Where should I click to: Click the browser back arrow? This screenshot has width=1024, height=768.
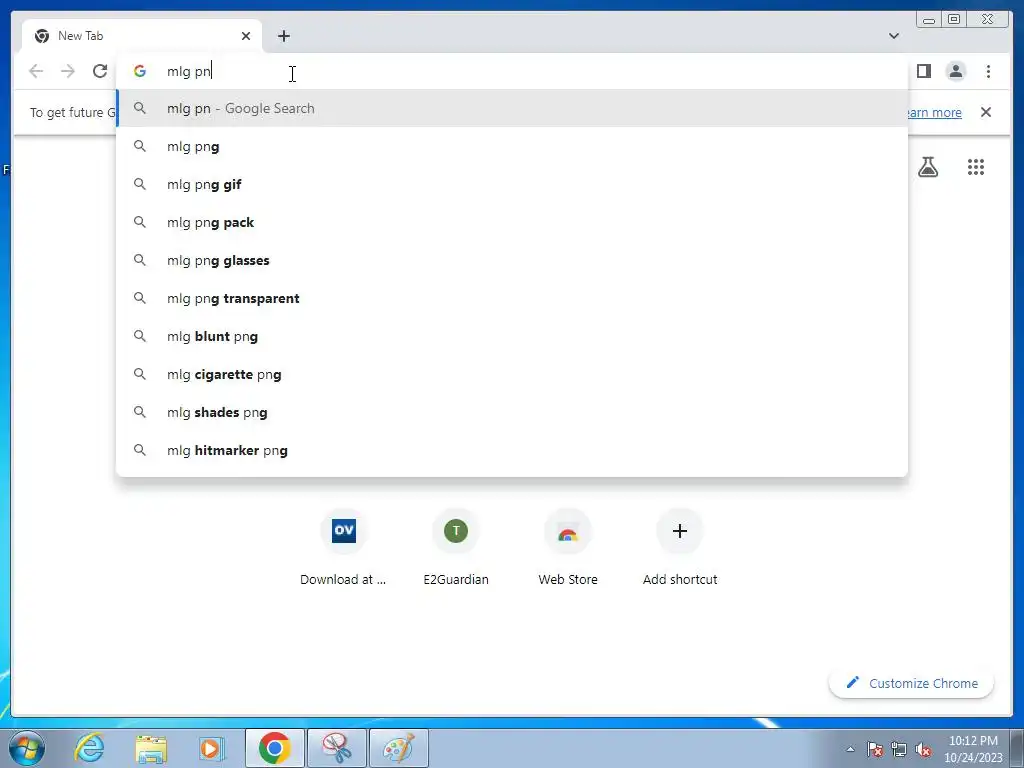click(36, 71)
